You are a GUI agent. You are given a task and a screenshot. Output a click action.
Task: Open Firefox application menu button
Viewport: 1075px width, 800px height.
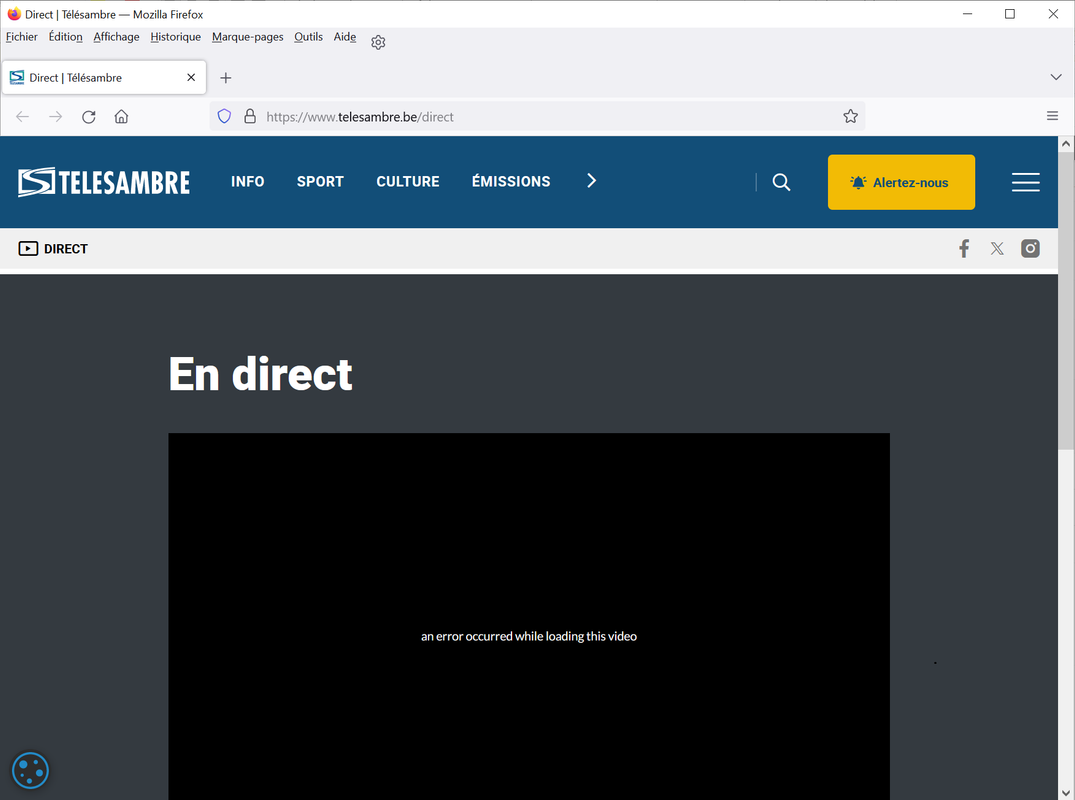(1052, 117)
